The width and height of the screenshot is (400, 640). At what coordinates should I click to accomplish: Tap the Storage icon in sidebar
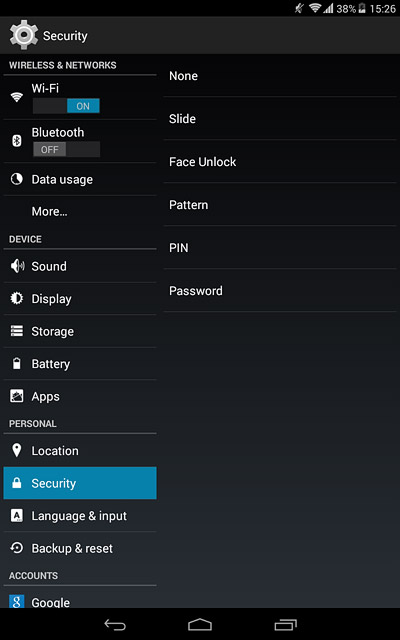pos(17,331)
